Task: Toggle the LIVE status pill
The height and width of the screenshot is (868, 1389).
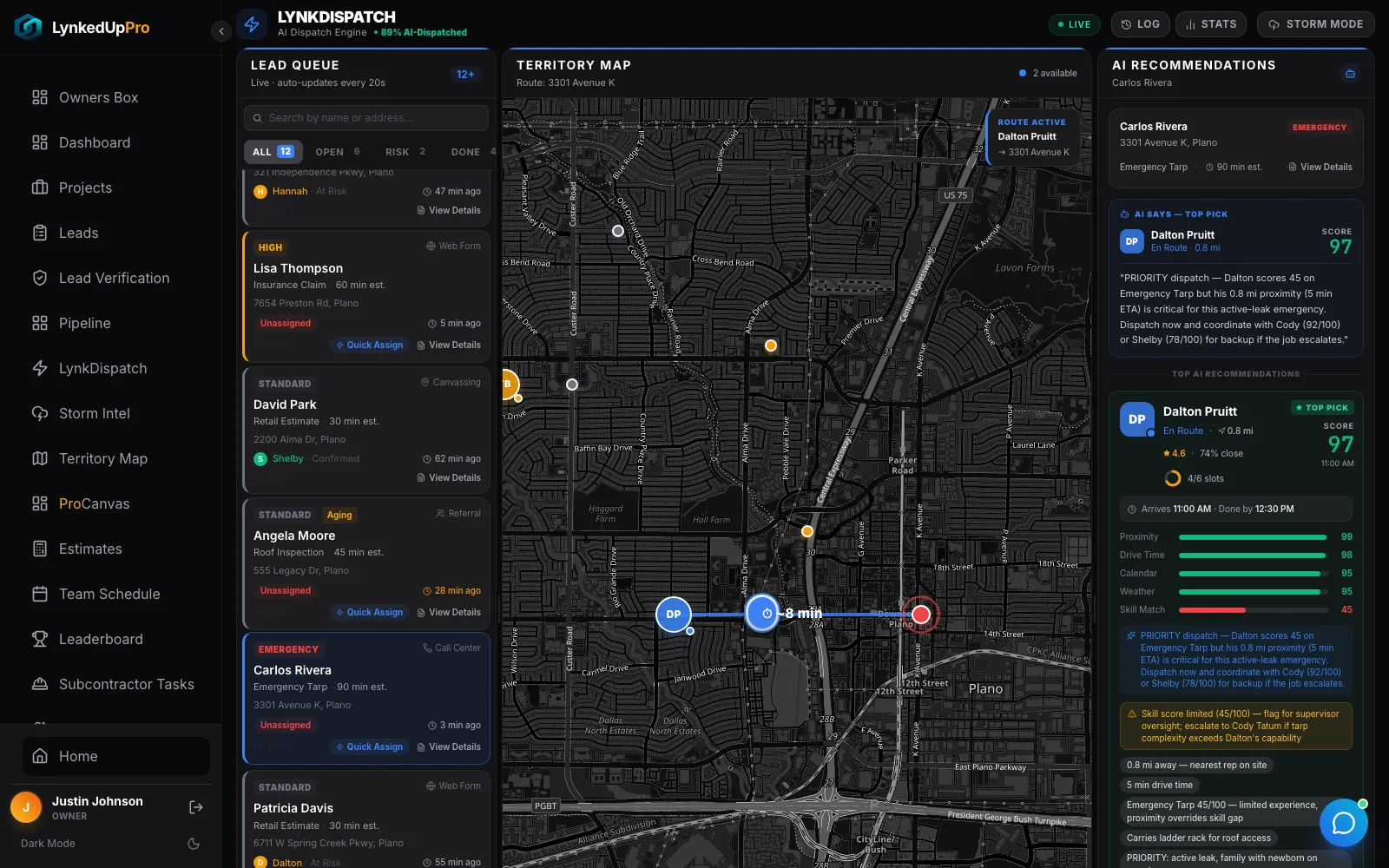Action: (1074, 24)
